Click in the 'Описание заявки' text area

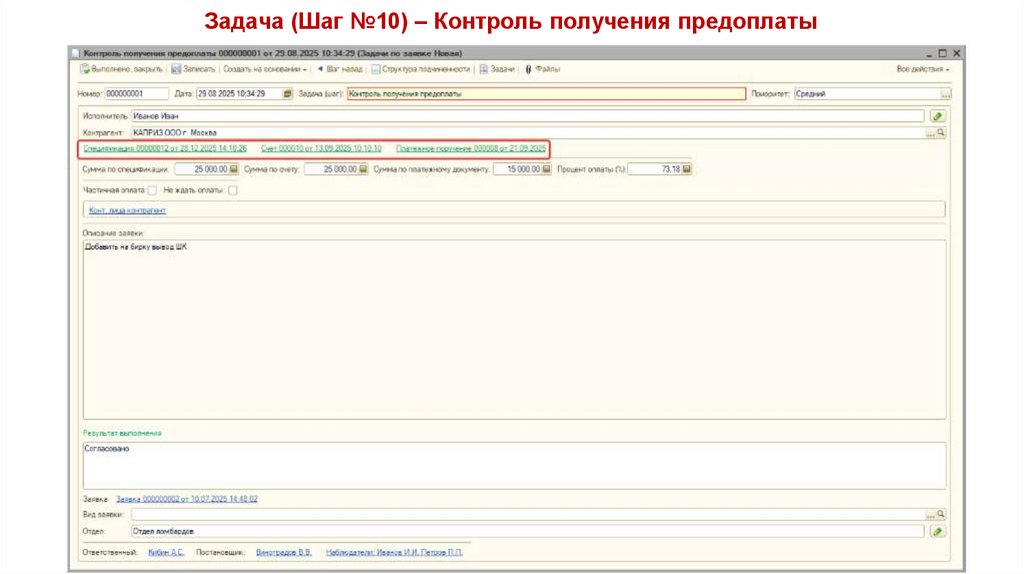514,329
